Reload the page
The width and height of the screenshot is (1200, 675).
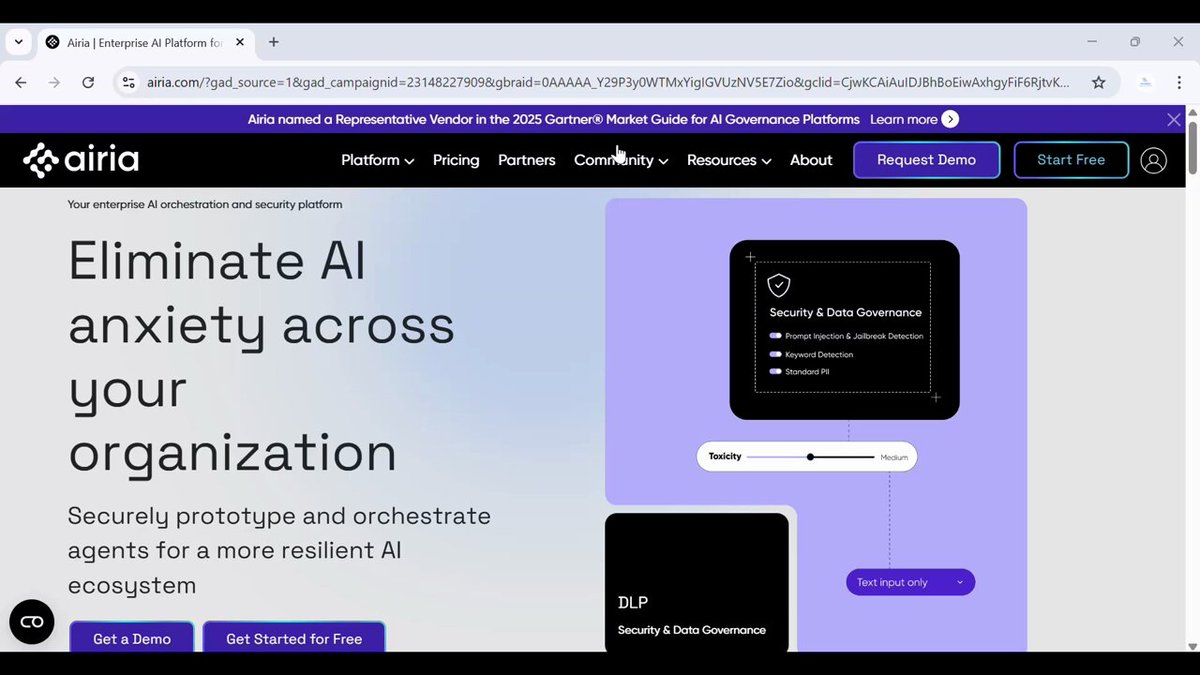[x=88, y=83]
